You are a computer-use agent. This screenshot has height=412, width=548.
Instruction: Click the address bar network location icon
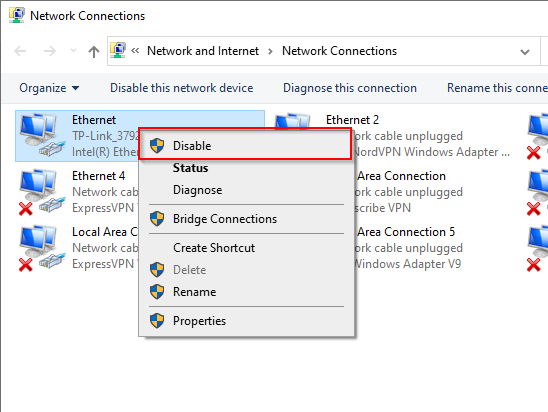coord(118,51)
